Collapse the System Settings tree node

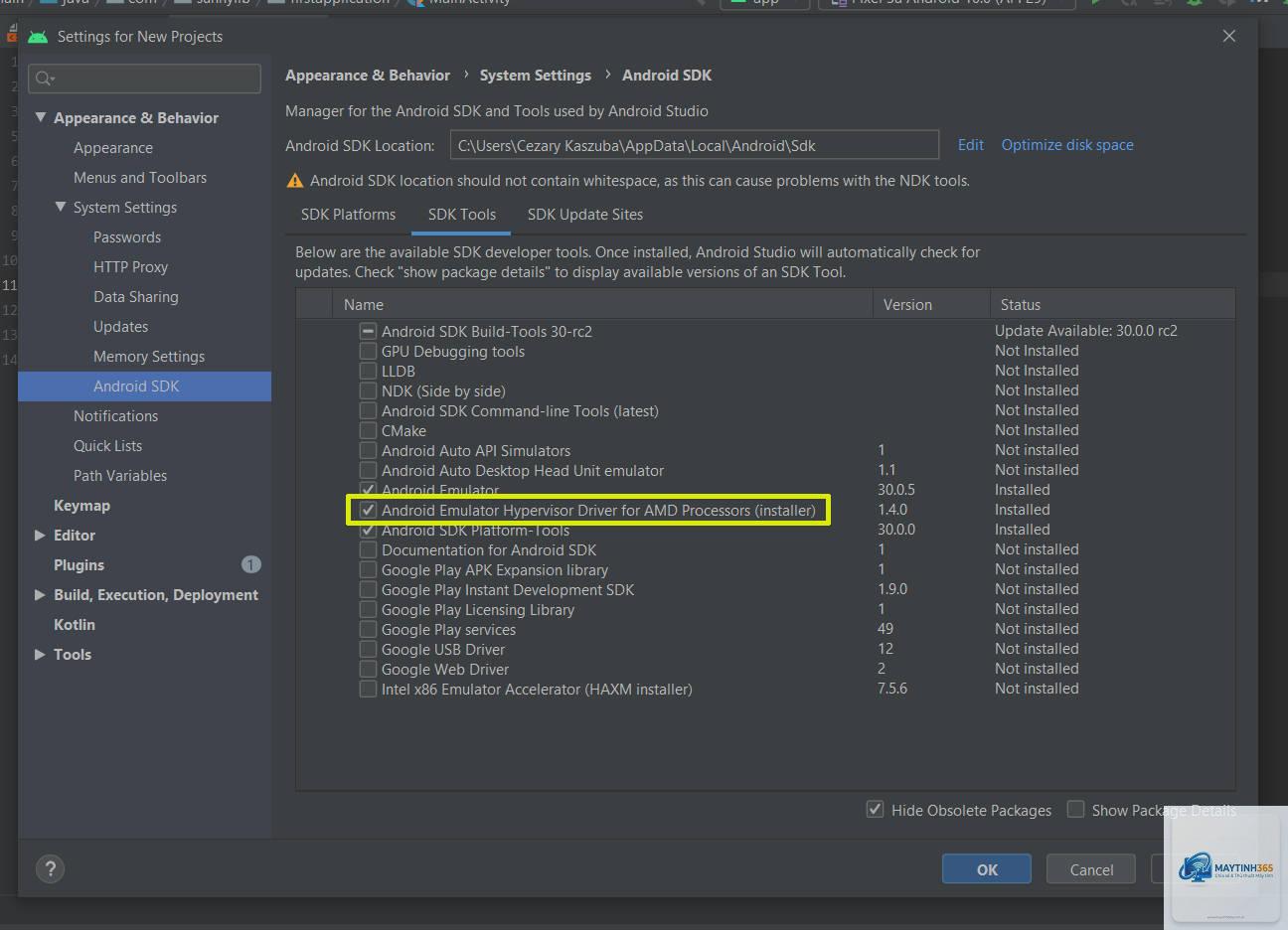click(x=61, y=207)
